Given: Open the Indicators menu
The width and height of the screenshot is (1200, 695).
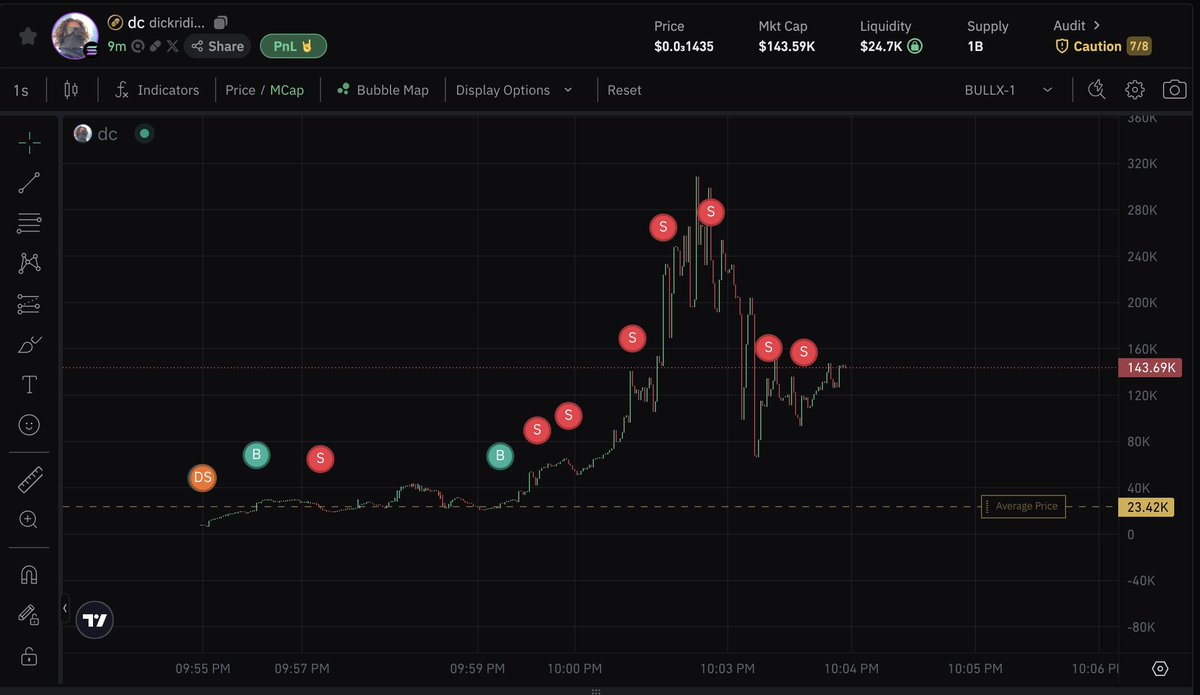Looking at the screenshot, I should point(157,90).
